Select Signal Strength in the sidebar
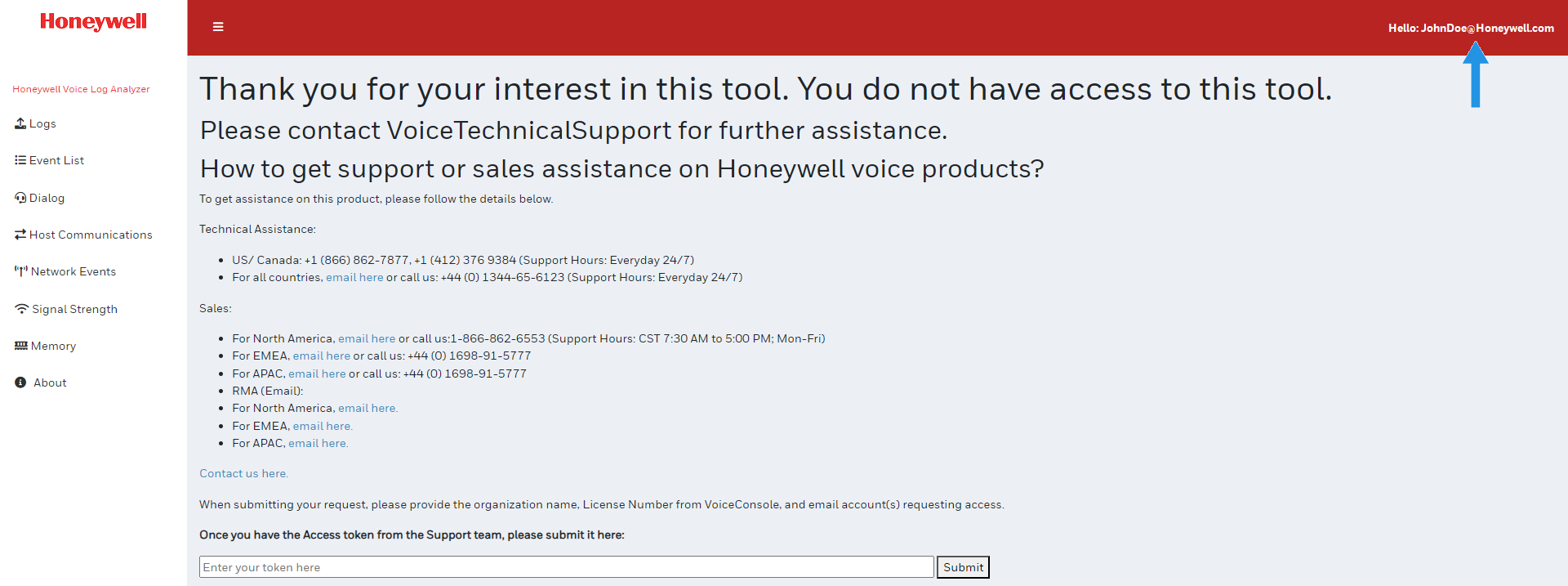This screenshot has width=1568, height=586. coord(74,309)
